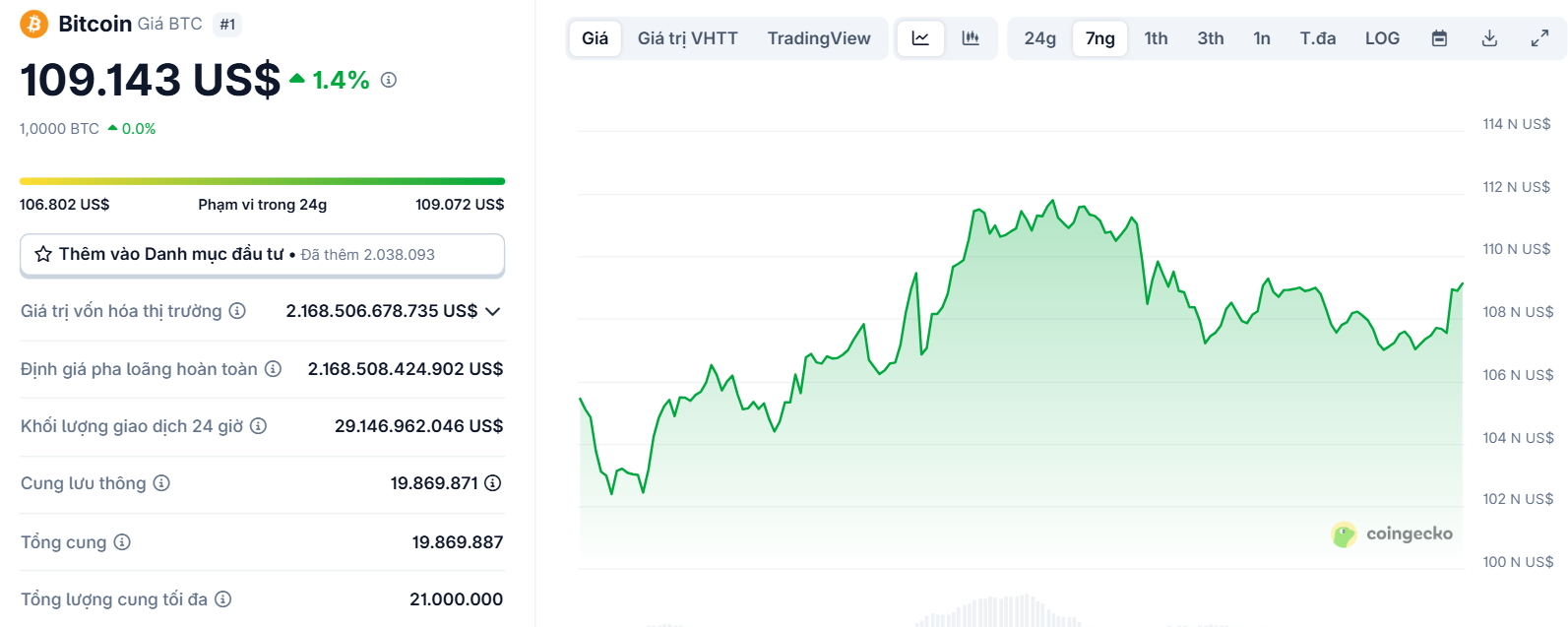This screenshot has width=1568, height=627.
Task: Show info for Tổng lượng cung tối đa
Action: click(223, 599)
